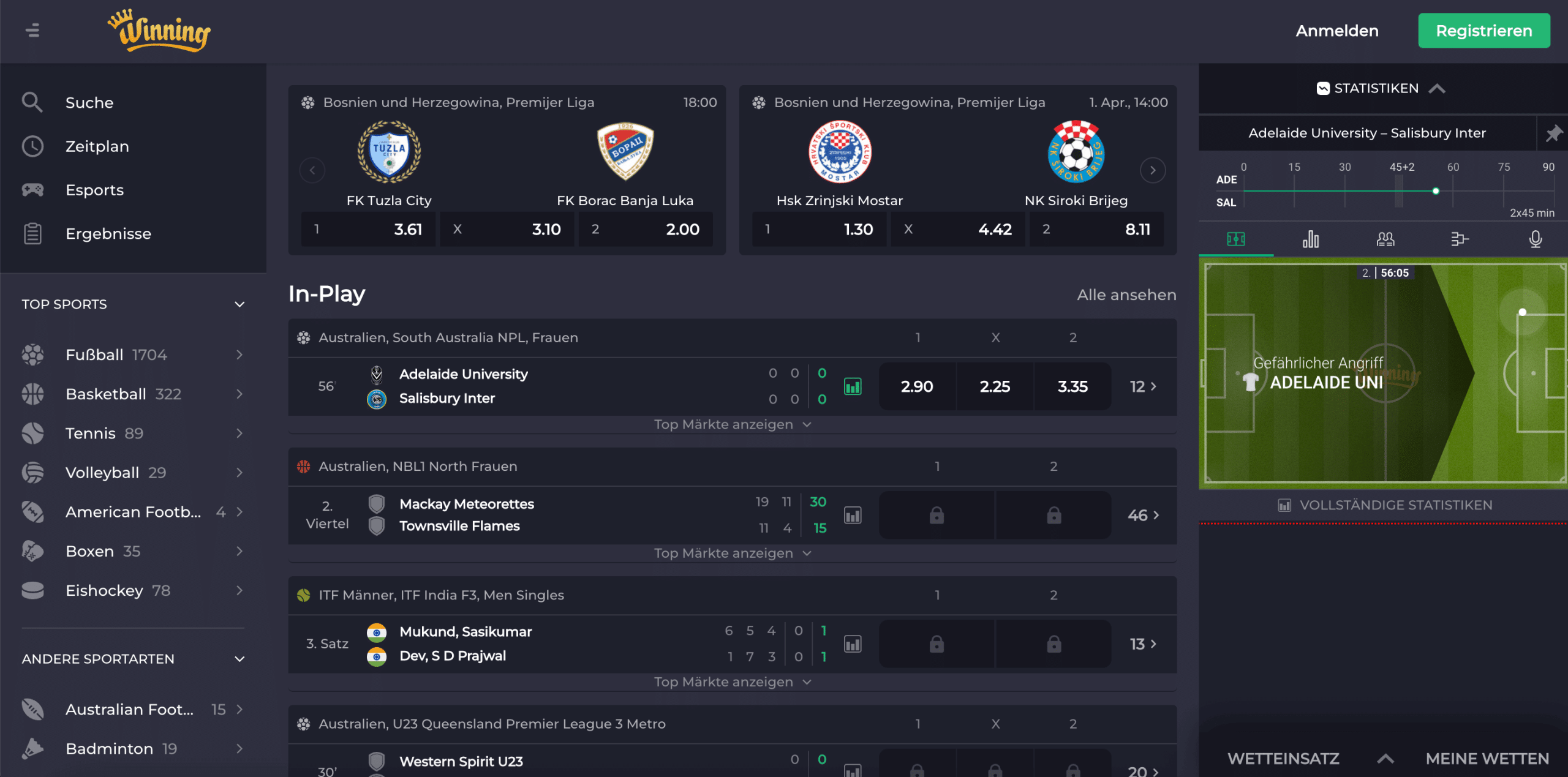Viewport: 1568px width, 777px height.
Task: Select Australian Football icon
Action: [32, 709]
